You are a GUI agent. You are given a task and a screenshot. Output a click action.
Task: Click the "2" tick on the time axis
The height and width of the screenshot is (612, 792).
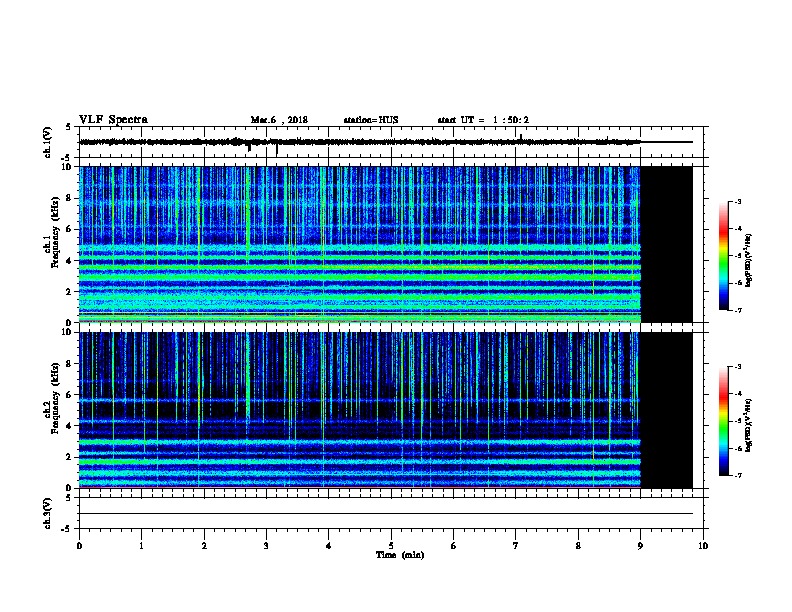[x=204, y=546]
